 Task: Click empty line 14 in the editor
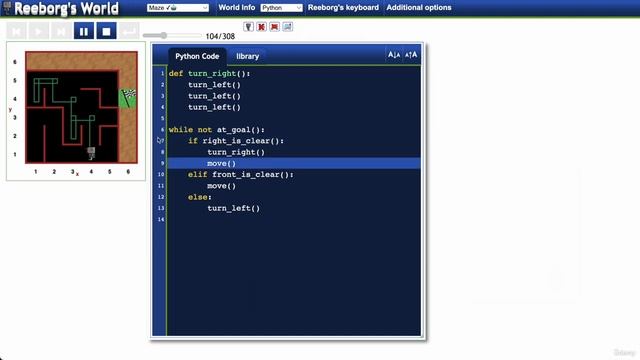click(294, 220)
